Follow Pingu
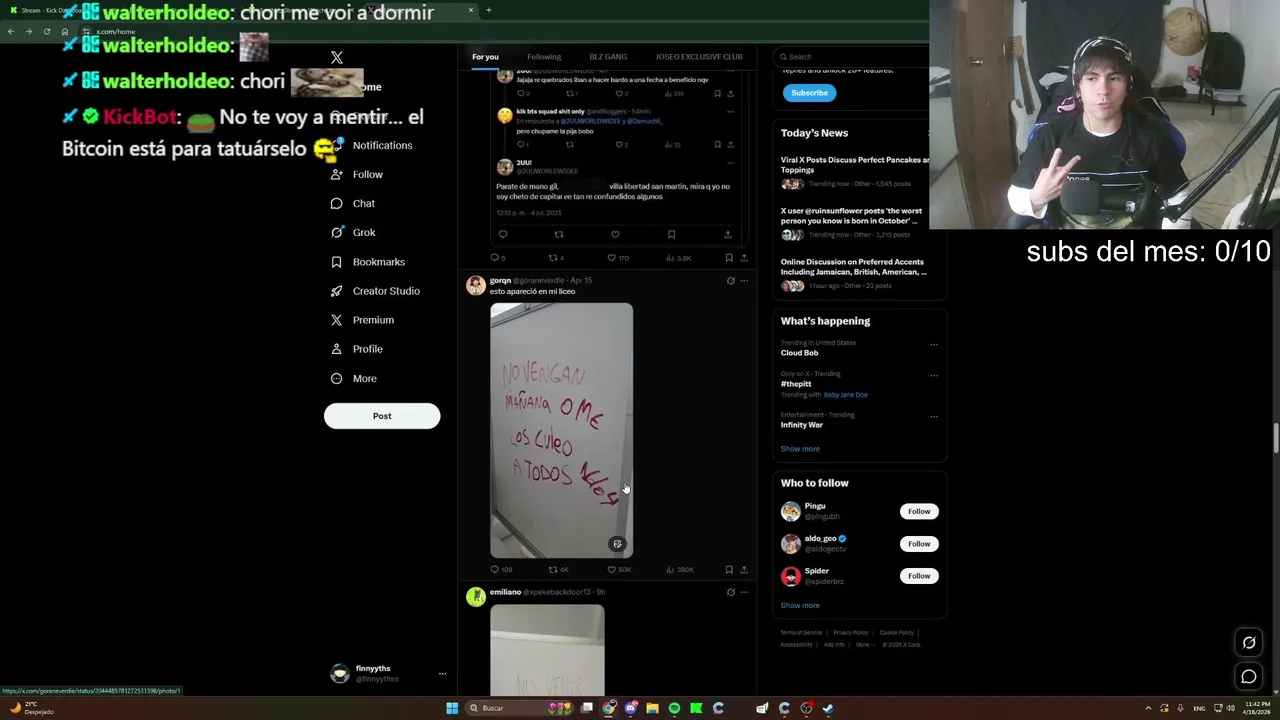 pos(919,512)
